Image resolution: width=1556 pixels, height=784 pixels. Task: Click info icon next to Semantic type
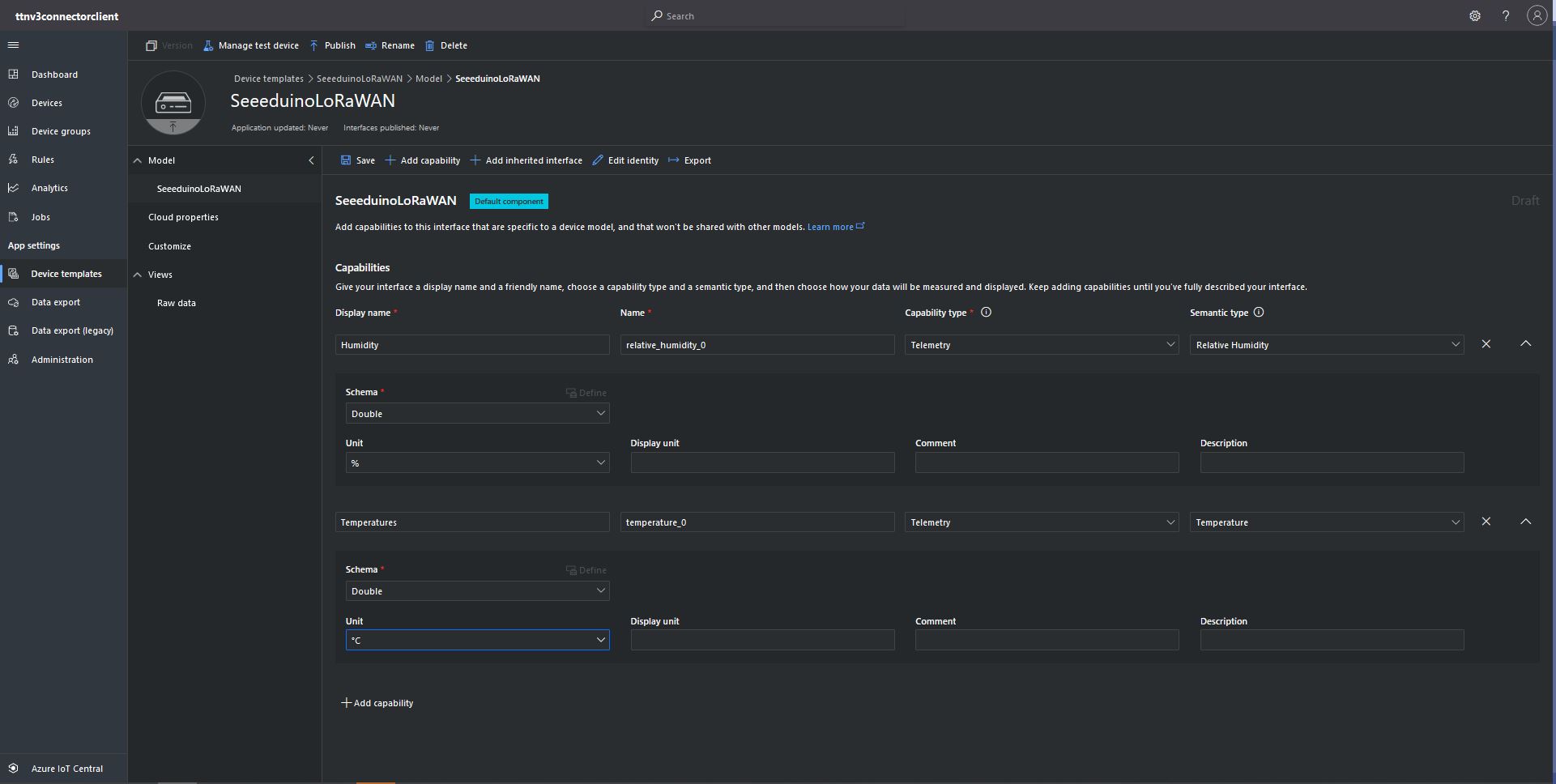1258,313
